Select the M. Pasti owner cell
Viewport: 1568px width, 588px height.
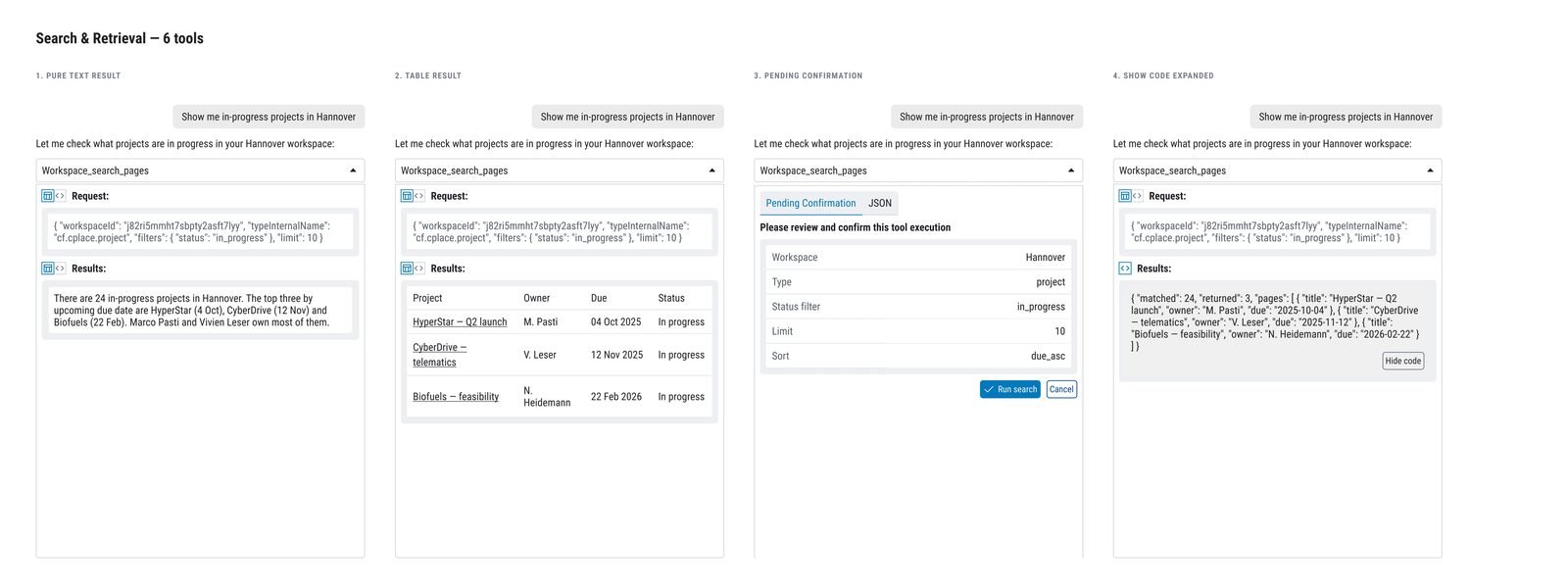pyautogui.click(x=541, y=322)
